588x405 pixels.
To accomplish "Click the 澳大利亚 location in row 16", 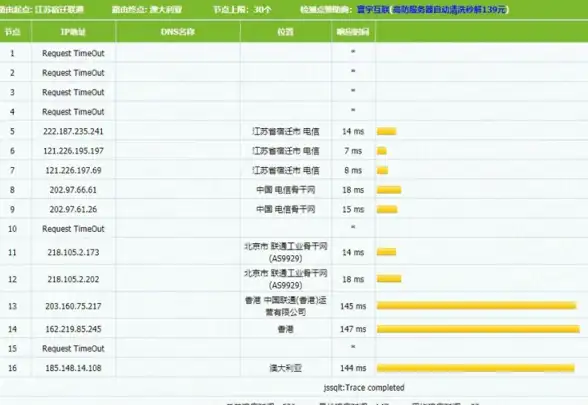I will click(286, 368).
